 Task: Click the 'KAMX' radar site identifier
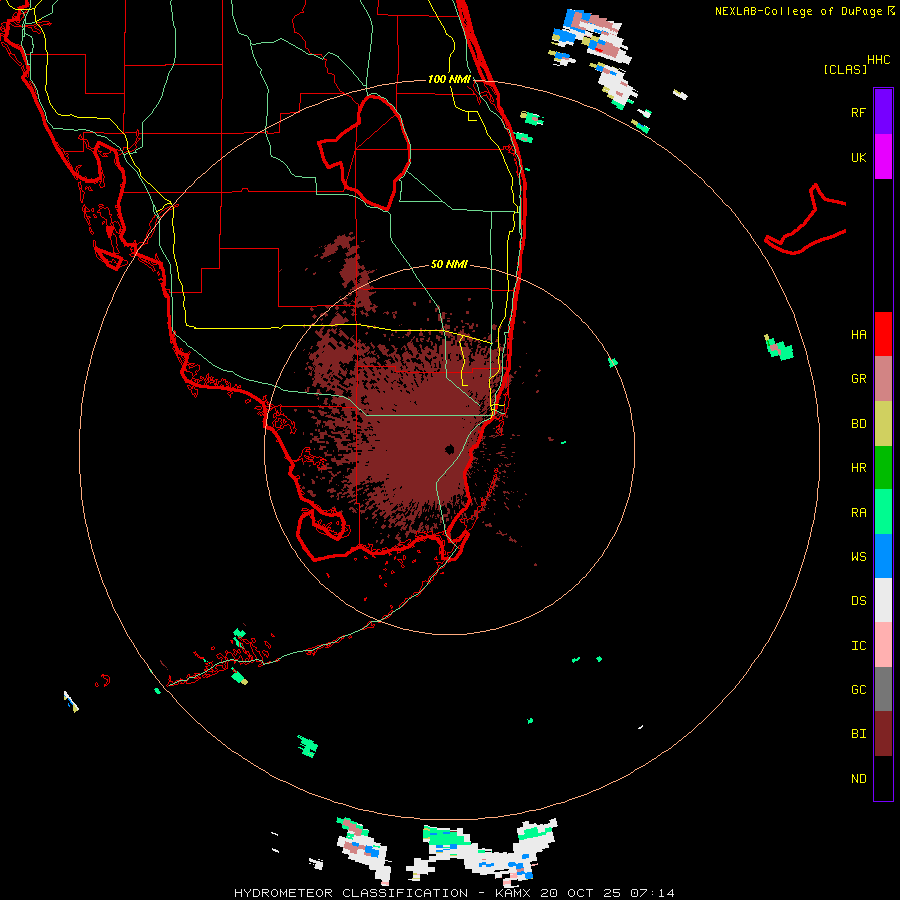click(x=513, y=893)
